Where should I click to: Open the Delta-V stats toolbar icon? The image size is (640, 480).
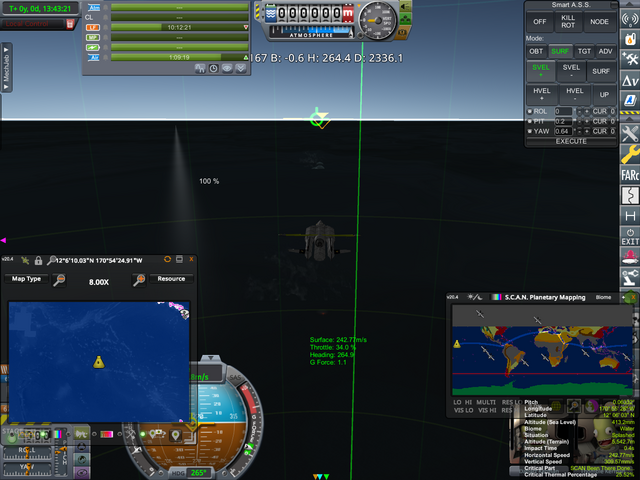coord(630,81)
